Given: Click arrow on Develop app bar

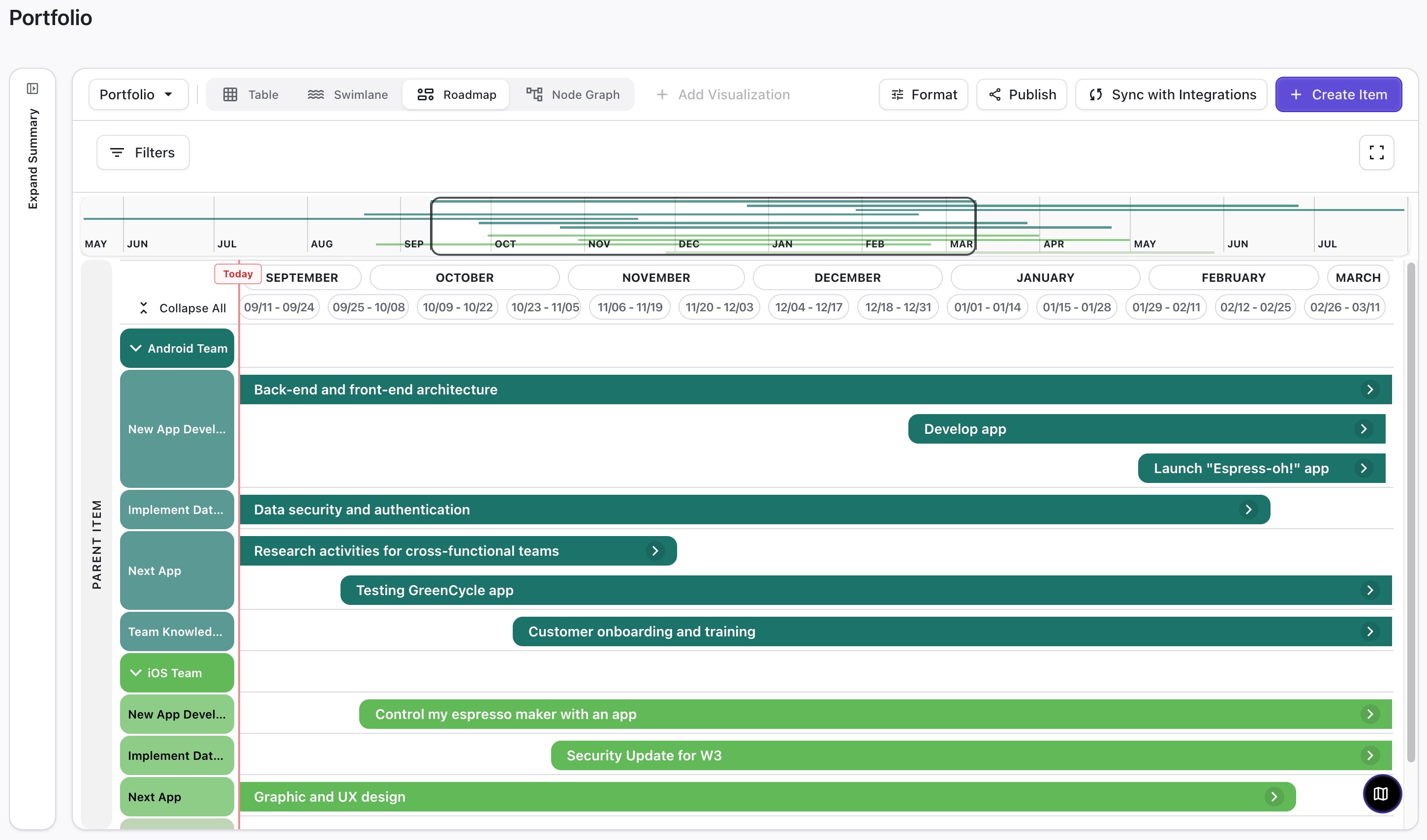Looking at the screenshot, I should 1364,429.
